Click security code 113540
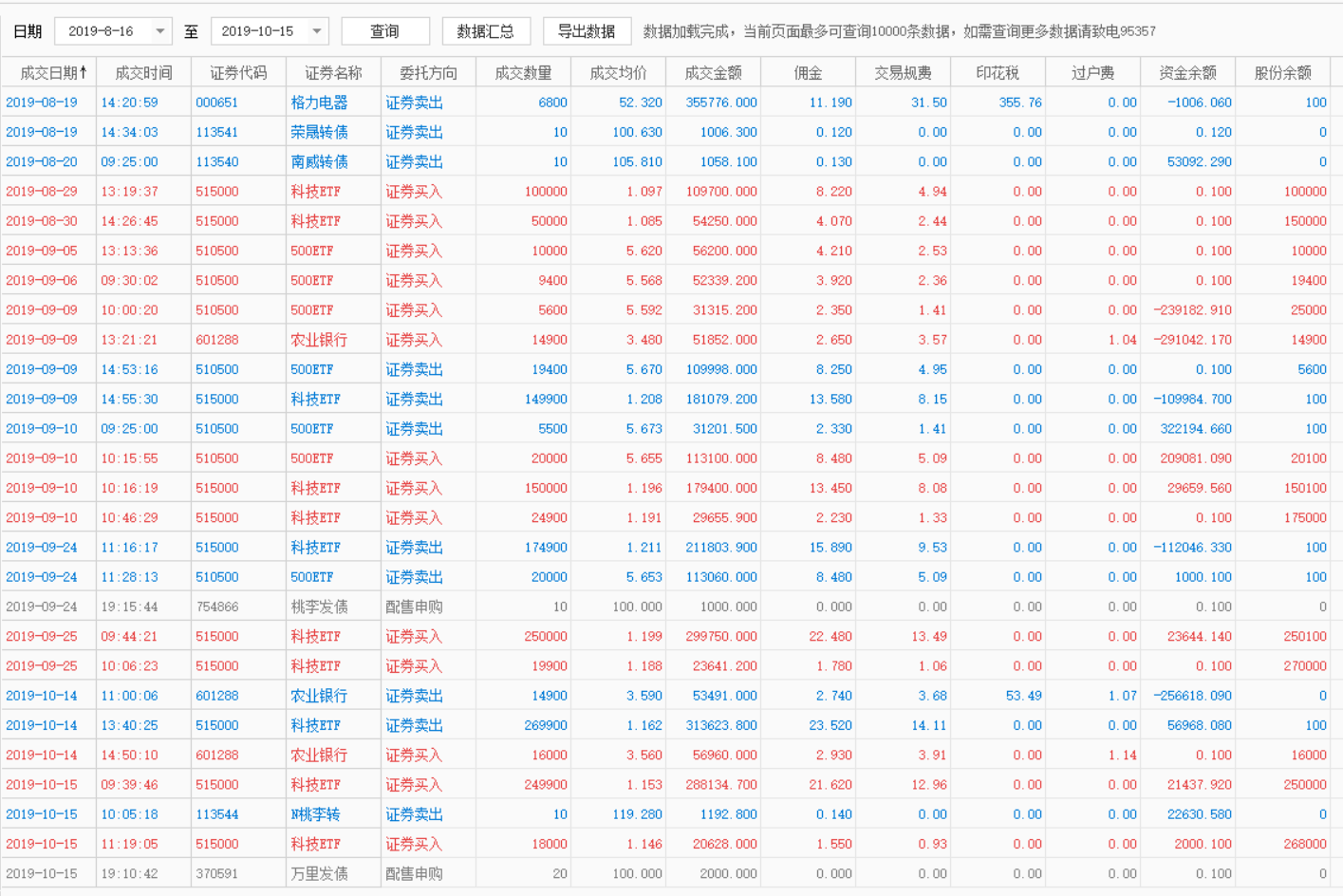 pos(216,161)
